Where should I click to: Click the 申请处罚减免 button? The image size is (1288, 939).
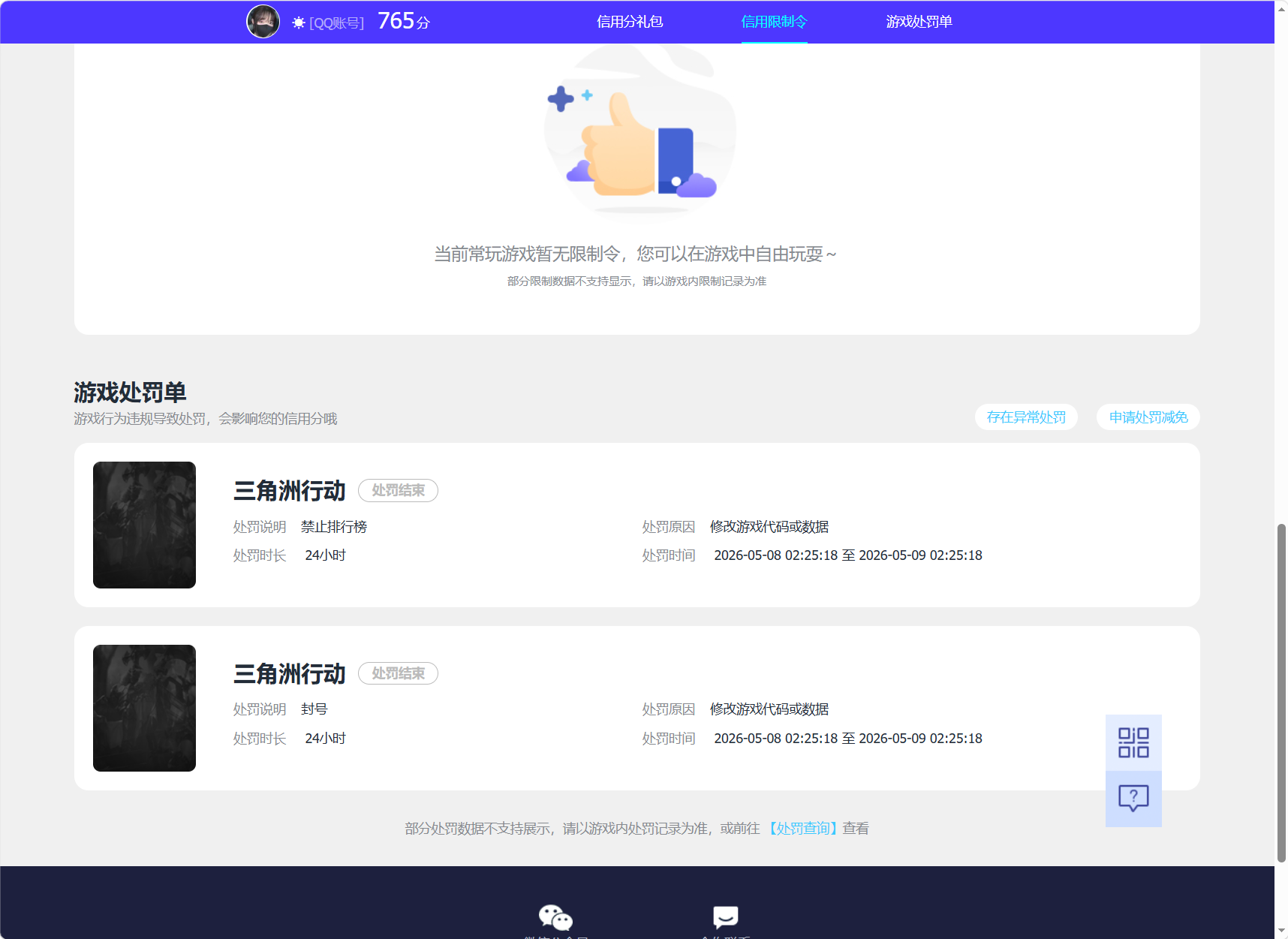tap(1148, 417)
